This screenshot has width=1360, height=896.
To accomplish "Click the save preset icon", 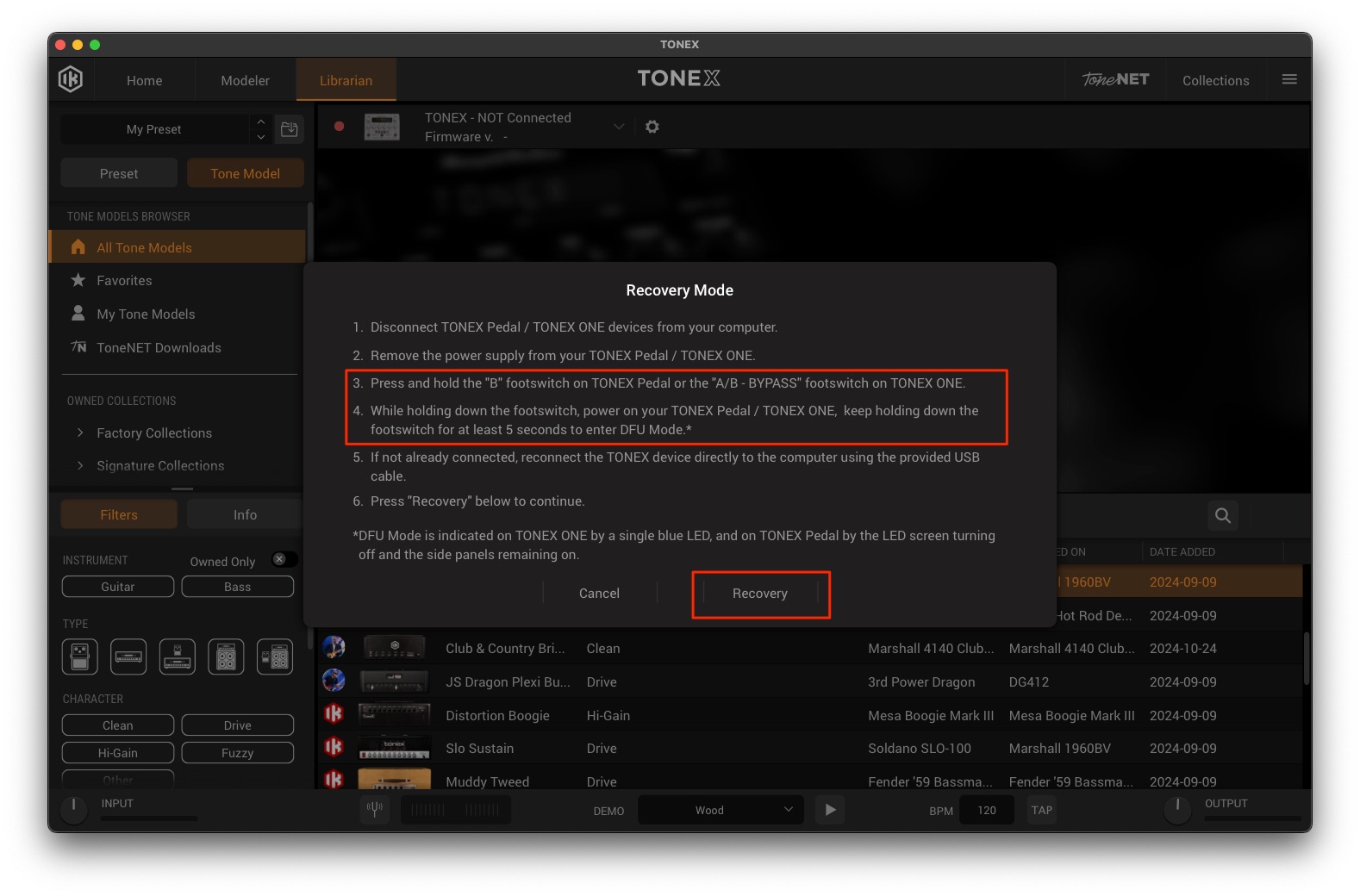I will point(290,129).
